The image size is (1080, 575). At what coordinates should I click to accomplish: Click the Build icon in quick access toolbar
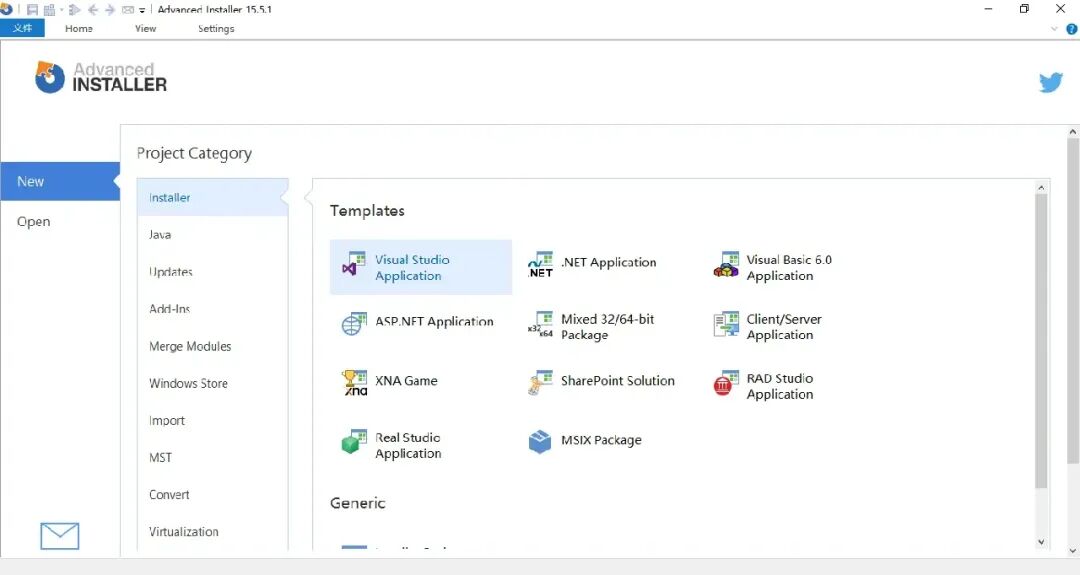(x=49, y=10)
